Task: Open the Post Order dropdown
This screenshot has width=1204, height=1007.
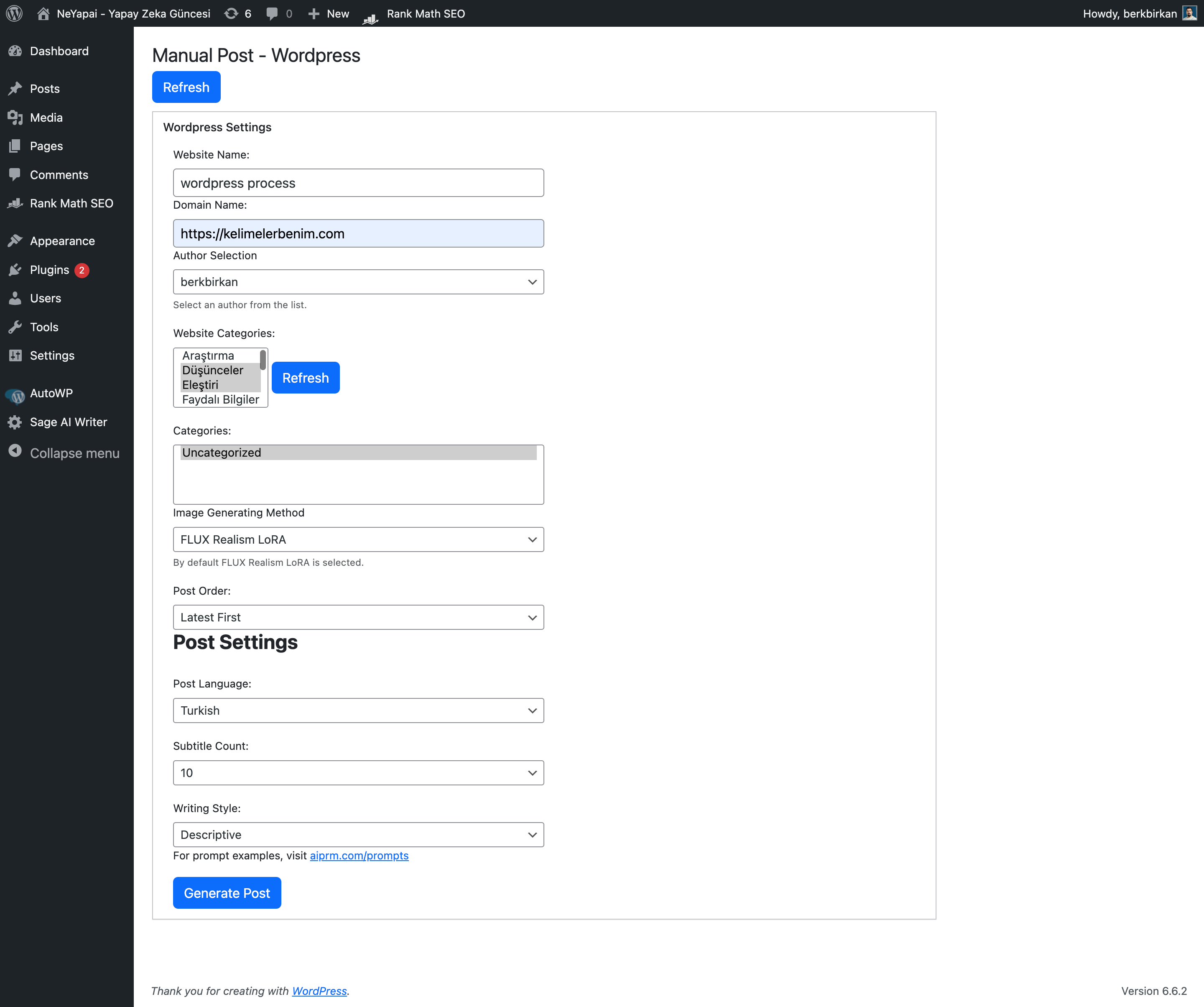Action: click(358, 618)
